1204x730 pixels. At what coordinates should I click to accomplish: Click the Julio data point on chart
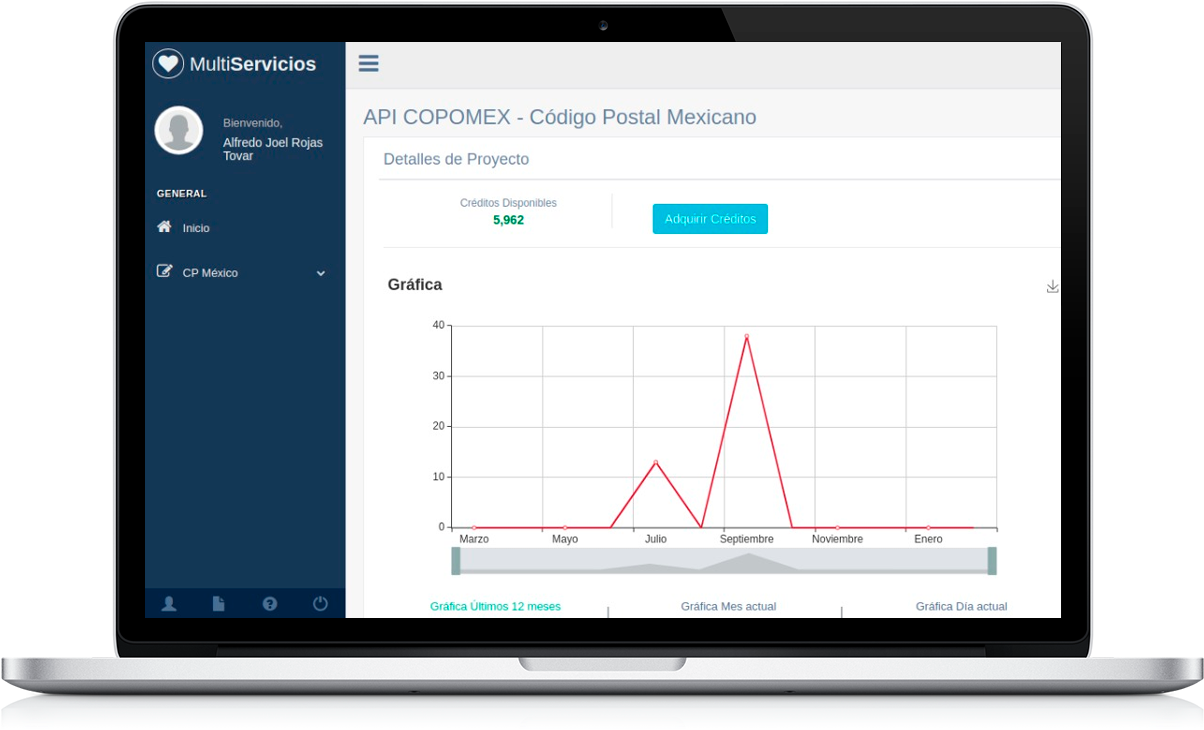(655, 462)
